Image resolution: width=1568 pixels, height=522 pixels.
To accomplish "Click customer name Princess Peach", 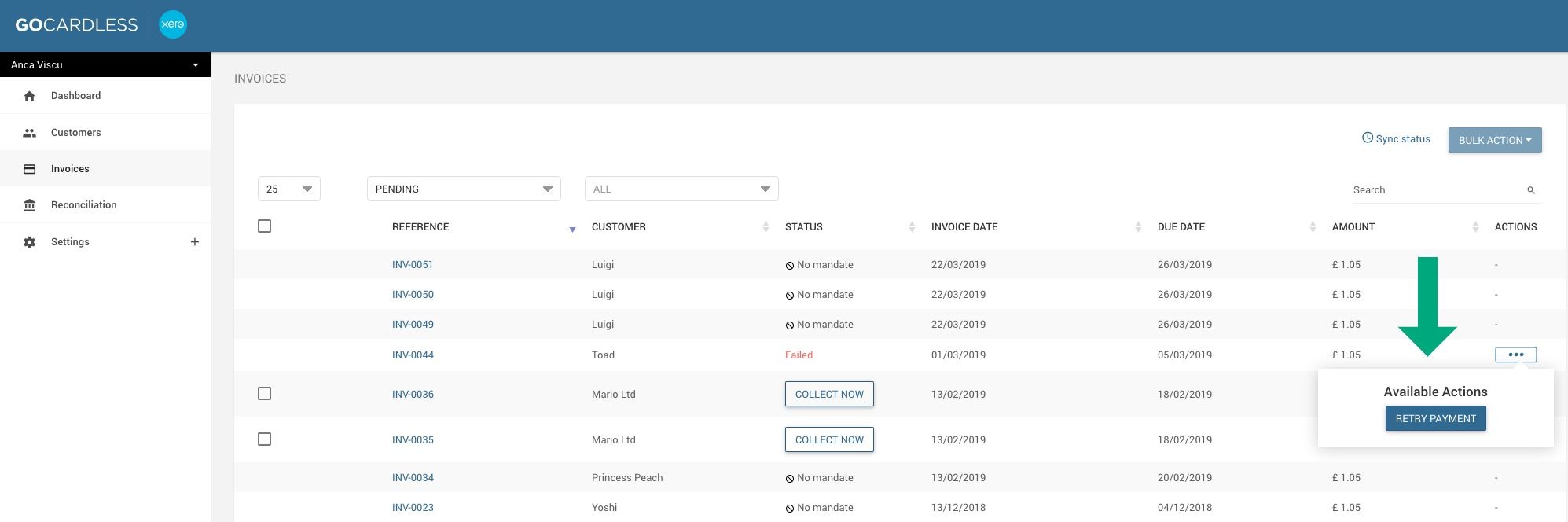I will click(x=627, y=478).
